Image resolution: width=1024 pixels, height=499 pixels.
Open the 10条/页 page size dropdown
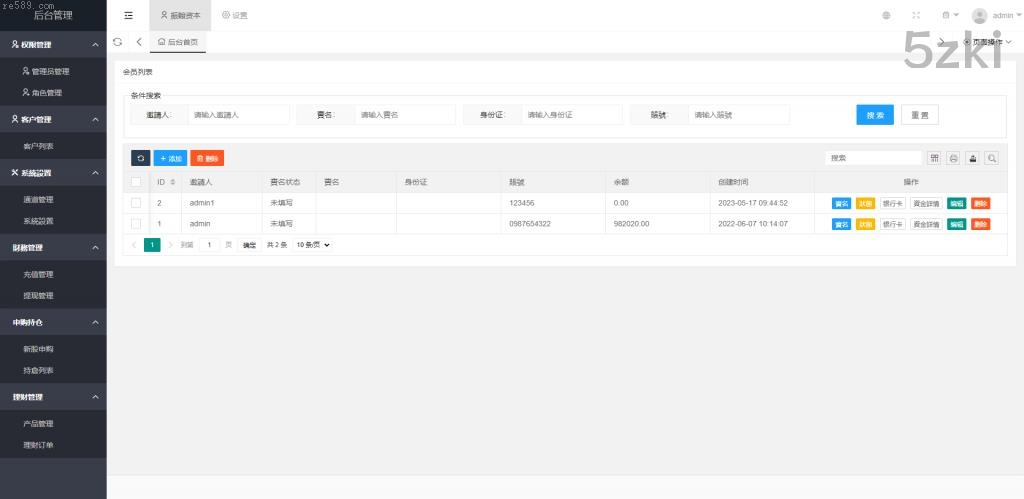coord(312,245)
